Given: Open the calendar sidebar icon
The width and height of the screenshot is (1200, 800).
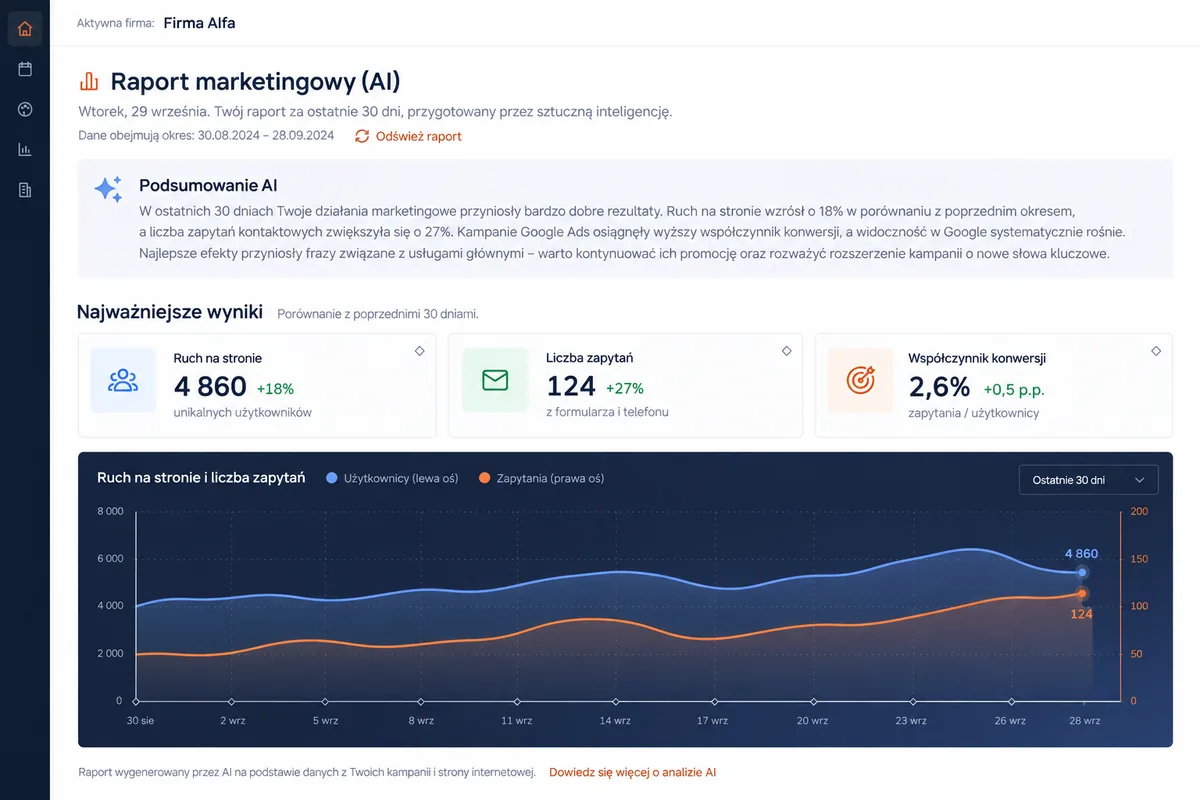Looking at the screenshot, I should 25,69.
